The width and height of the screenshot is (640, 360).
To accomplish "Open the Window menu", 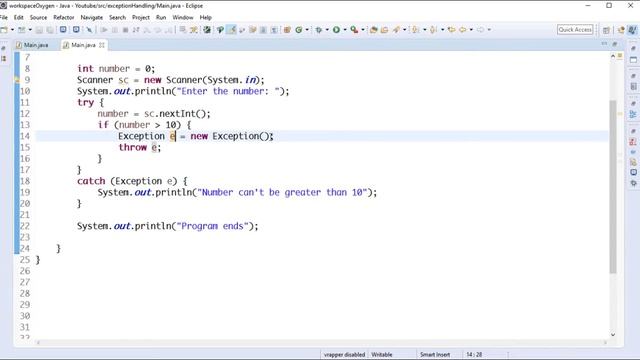I will pyautogui.click(x=183, y=18).
